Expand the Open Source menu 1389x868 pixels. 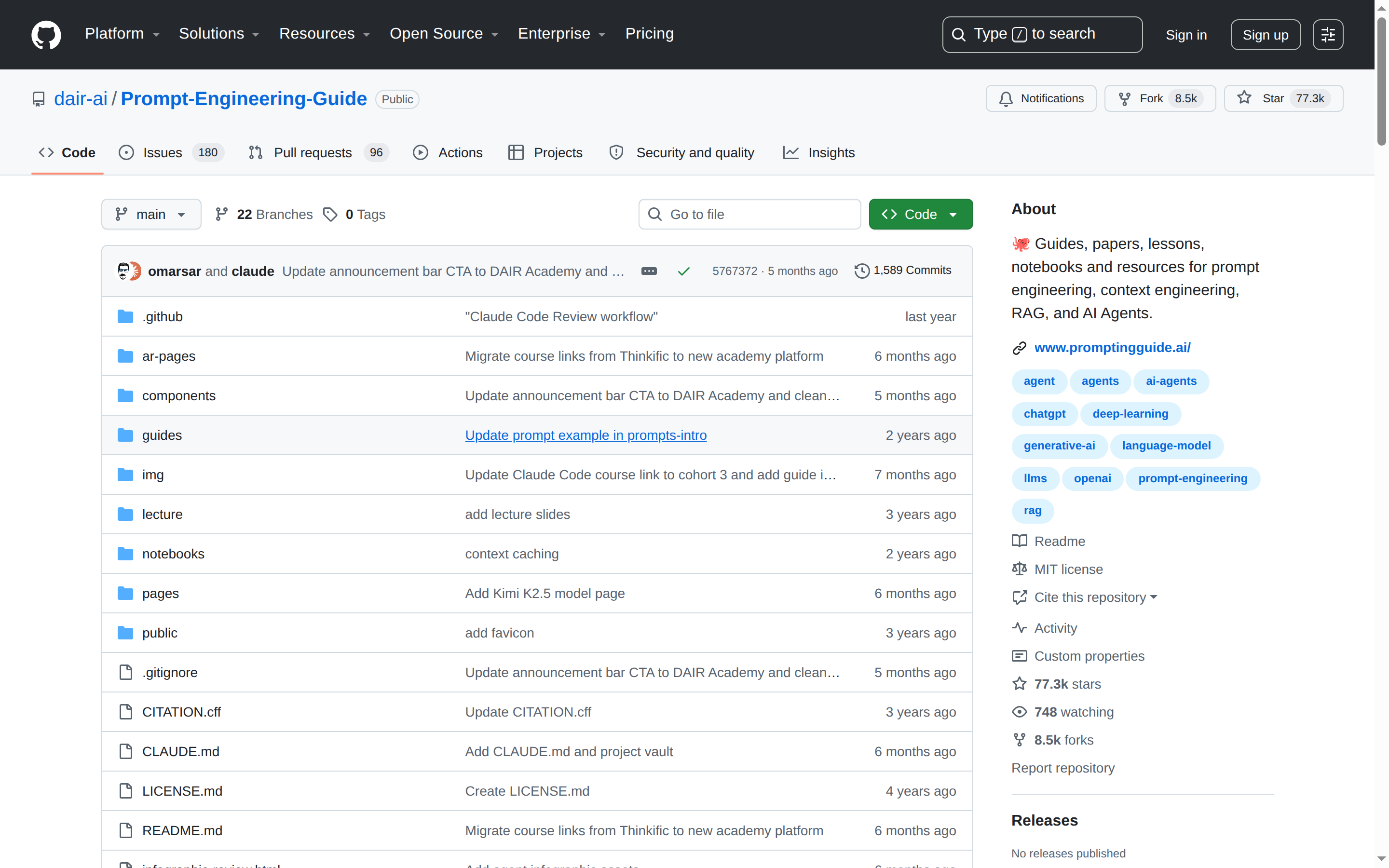[444, 34]
